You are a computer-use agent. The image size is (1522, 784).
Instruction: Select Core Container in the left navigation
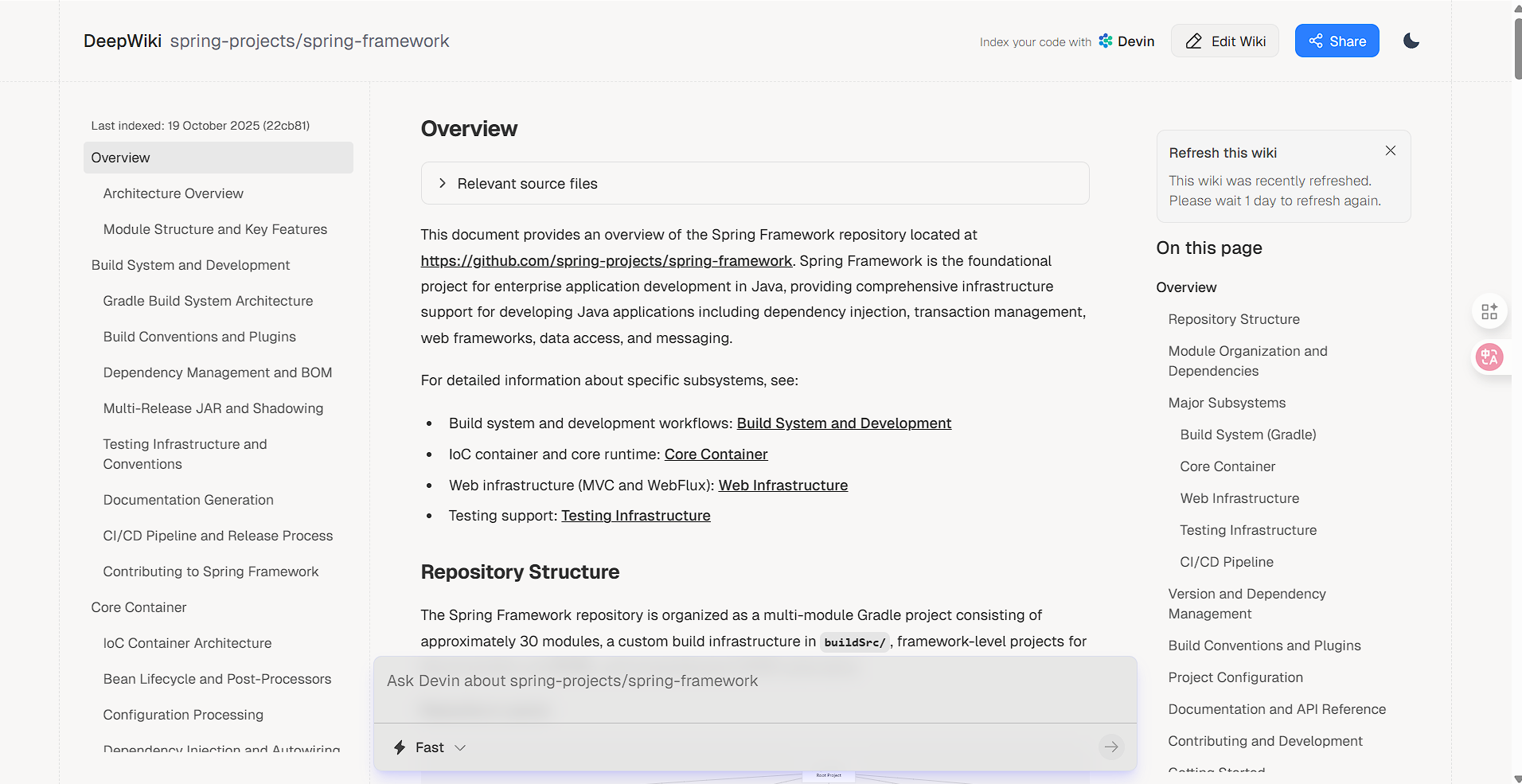[x=139, y=607]
